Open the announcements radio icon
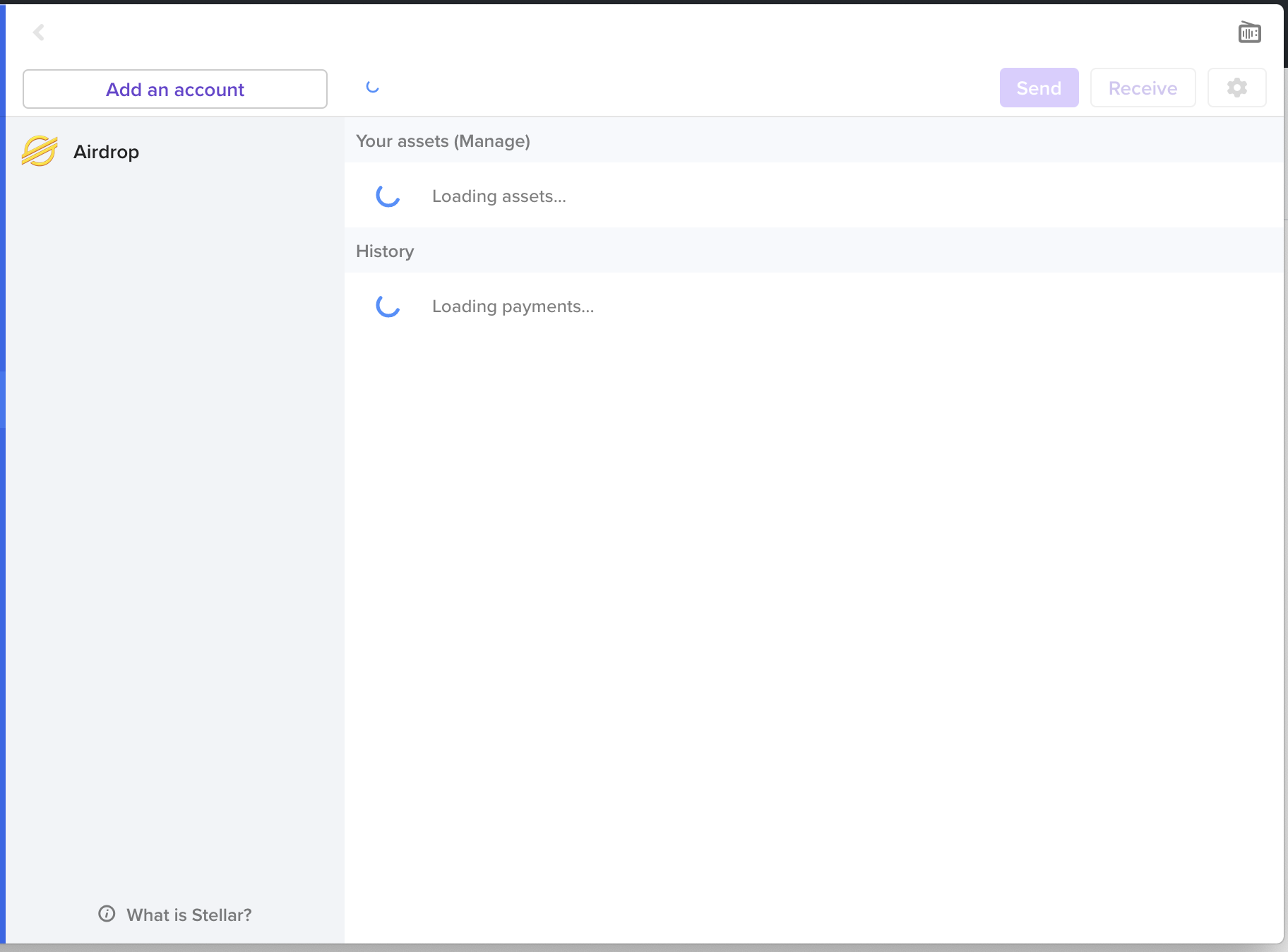This screenshot has width=1288, height=952. point(1249,32)
